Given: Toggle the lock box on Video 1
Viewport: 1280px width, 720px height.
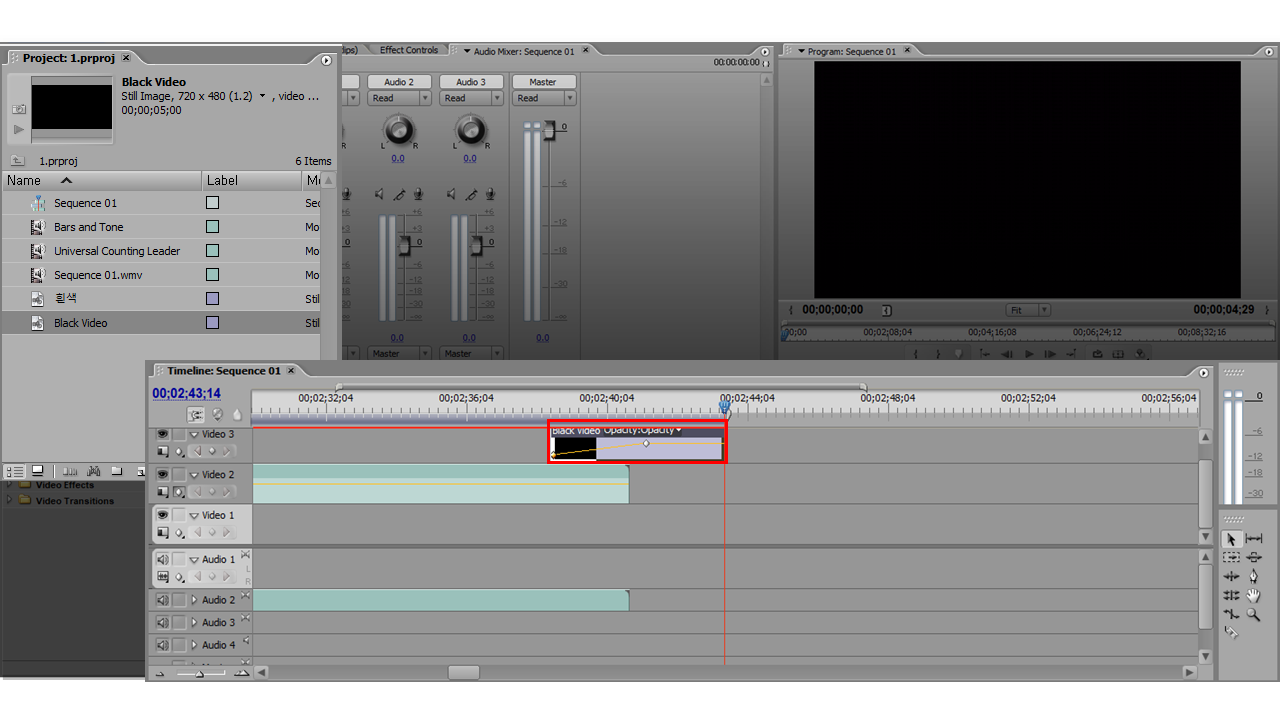Looking at the screenshot, I should pyautogui.click(x=179, y=515).
